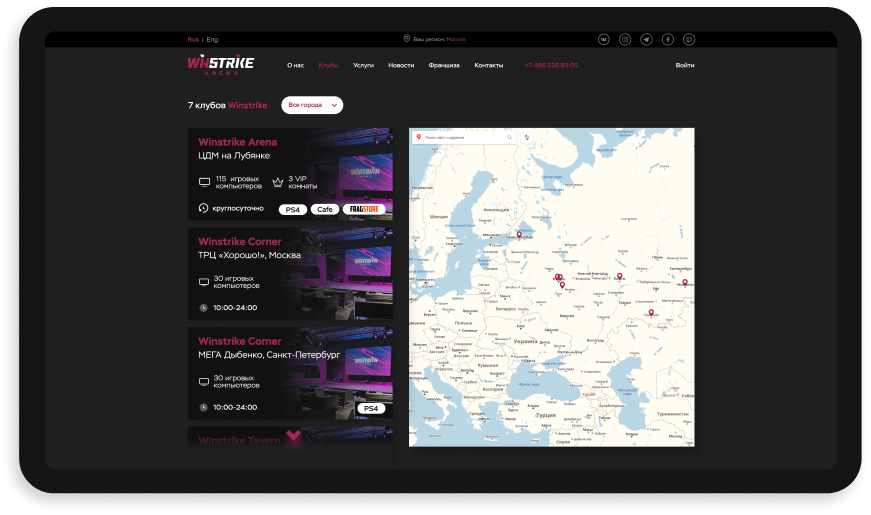This screenshot has height=515, width=871.
Task: Click the monitor icon in Winstrike Arena card
Action: click(204, 182)
